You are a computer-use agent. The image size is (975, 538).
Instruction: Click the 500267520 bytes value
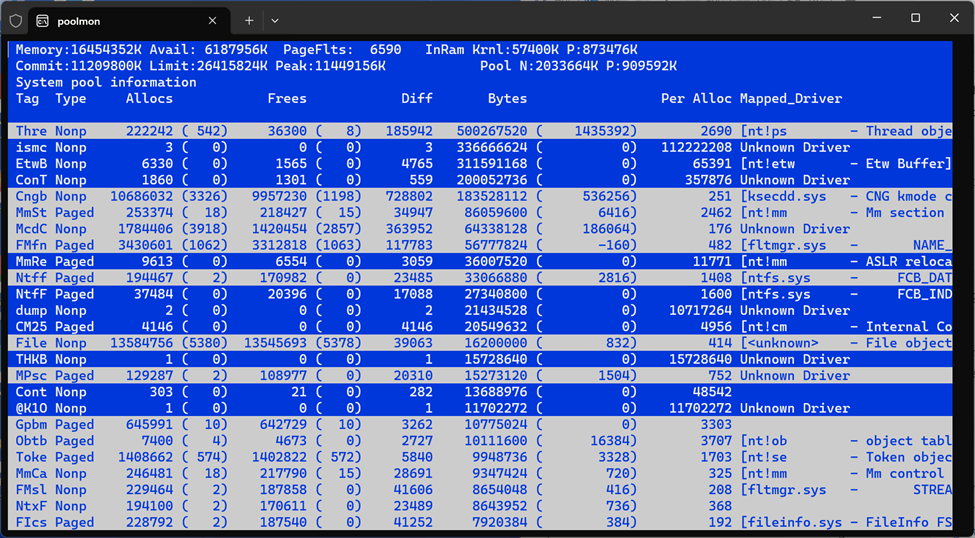point(492,131)
